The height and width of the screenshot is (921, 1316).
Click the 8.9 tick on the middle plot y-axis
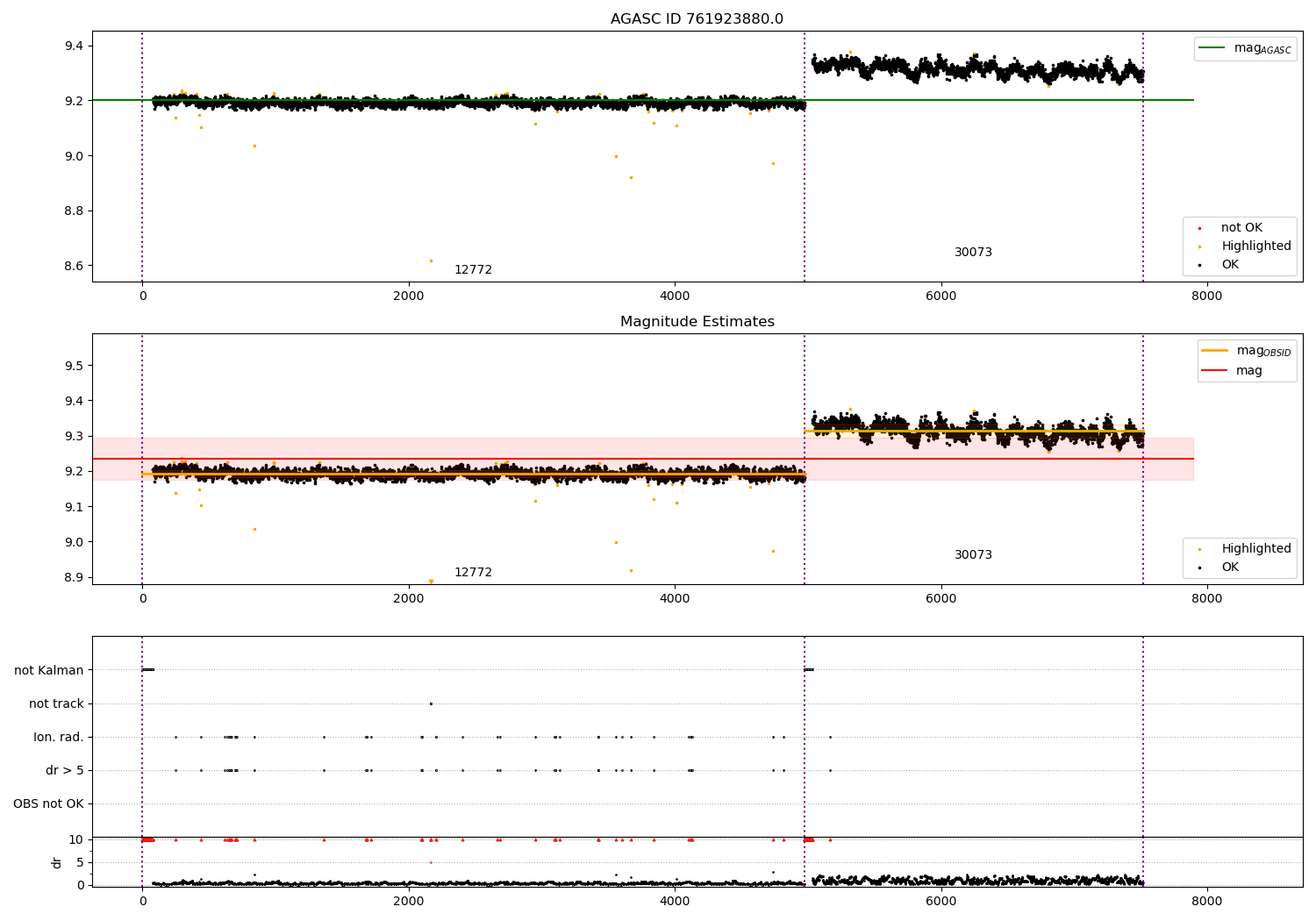(x=74, y=578)
